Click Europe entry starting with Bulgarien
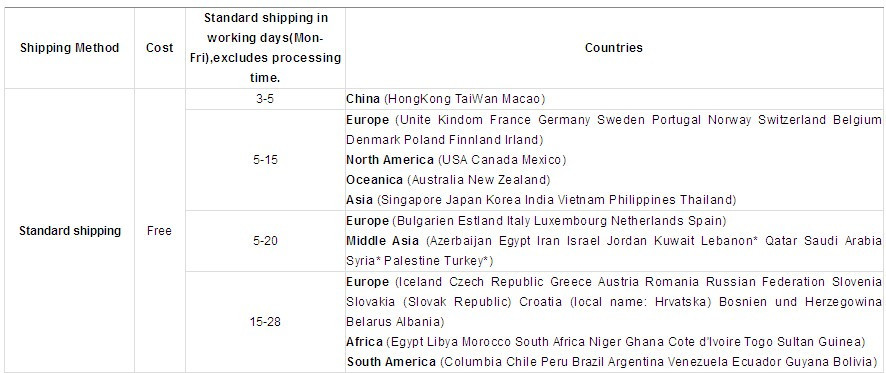Image resolution: width=886 pixels, height=373 pixels. point(536,220)
